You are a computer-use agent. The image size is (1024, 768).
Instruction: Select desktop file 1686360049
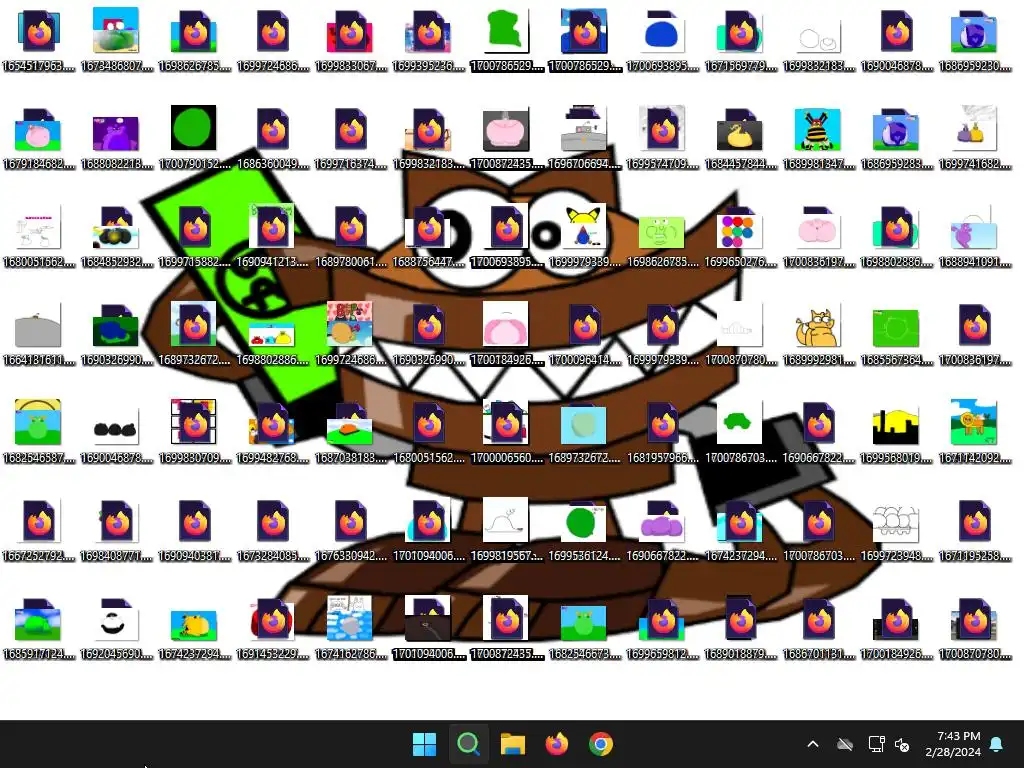[272, 137]
